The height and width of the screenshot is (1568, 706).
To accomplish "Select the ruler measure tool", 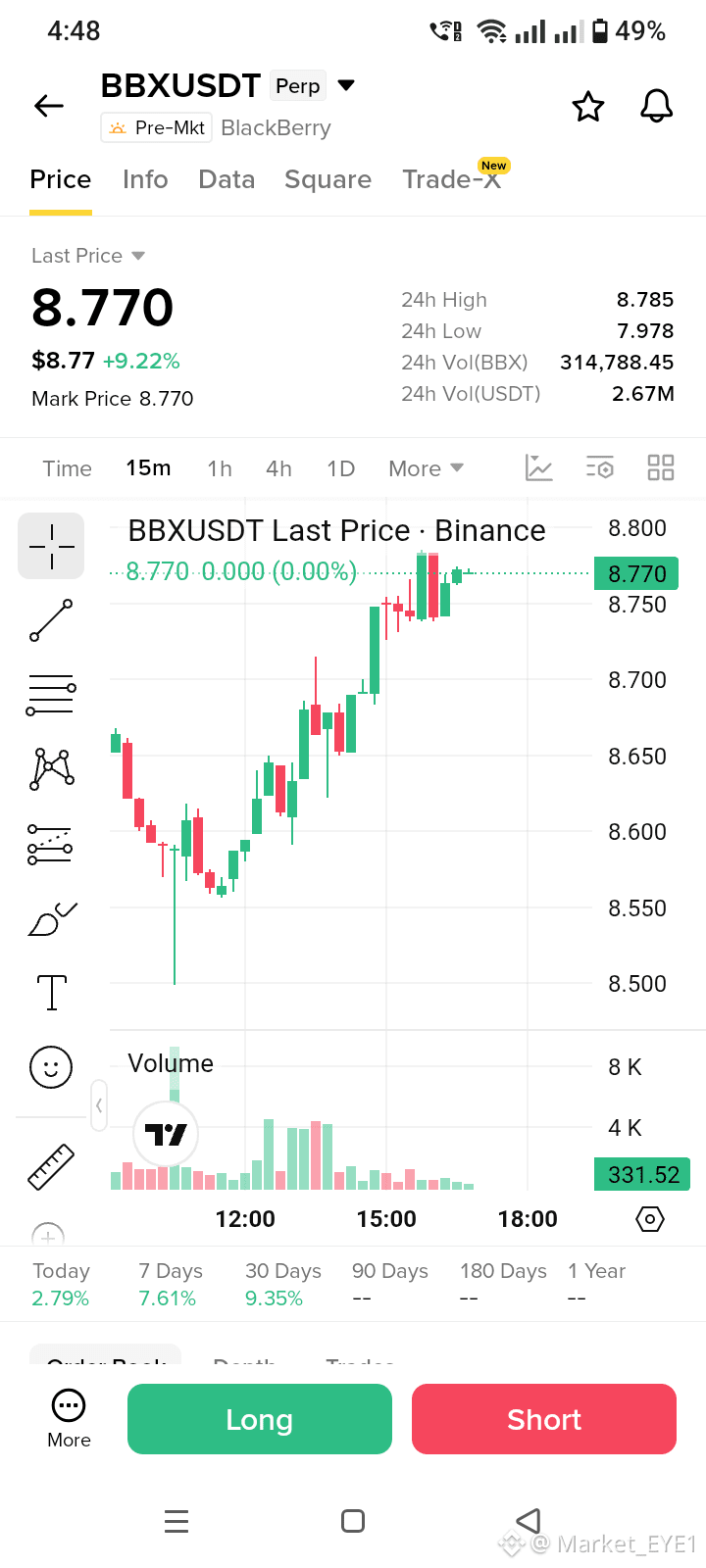I will point(51,1167).
